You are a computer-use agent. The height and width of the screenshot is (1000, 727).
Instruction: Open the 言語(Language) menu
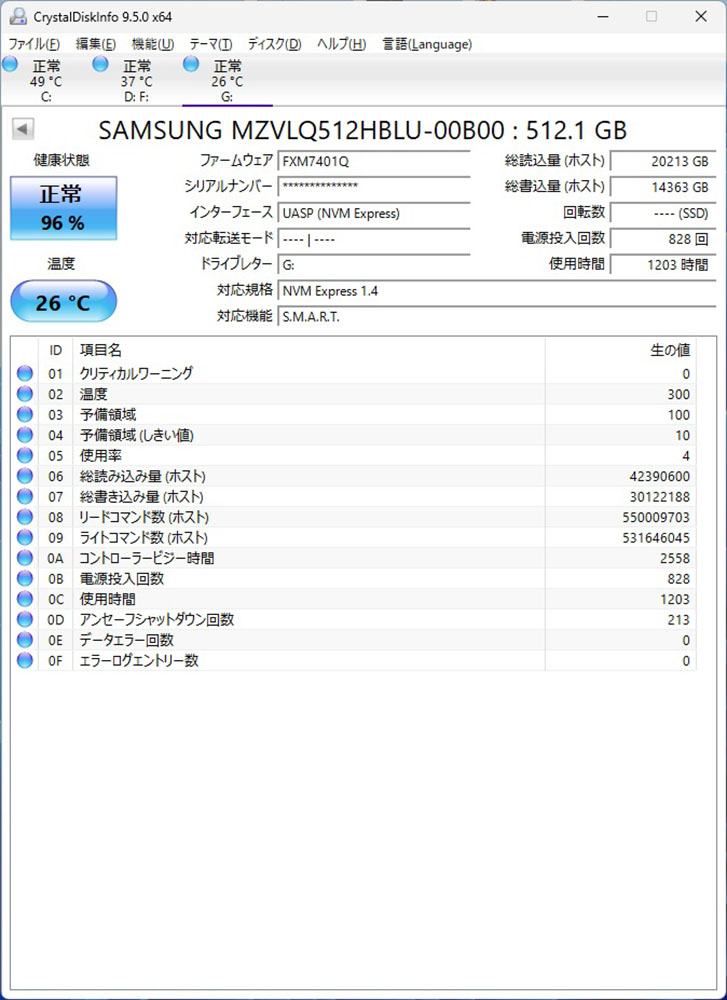[x=427, y=45]
